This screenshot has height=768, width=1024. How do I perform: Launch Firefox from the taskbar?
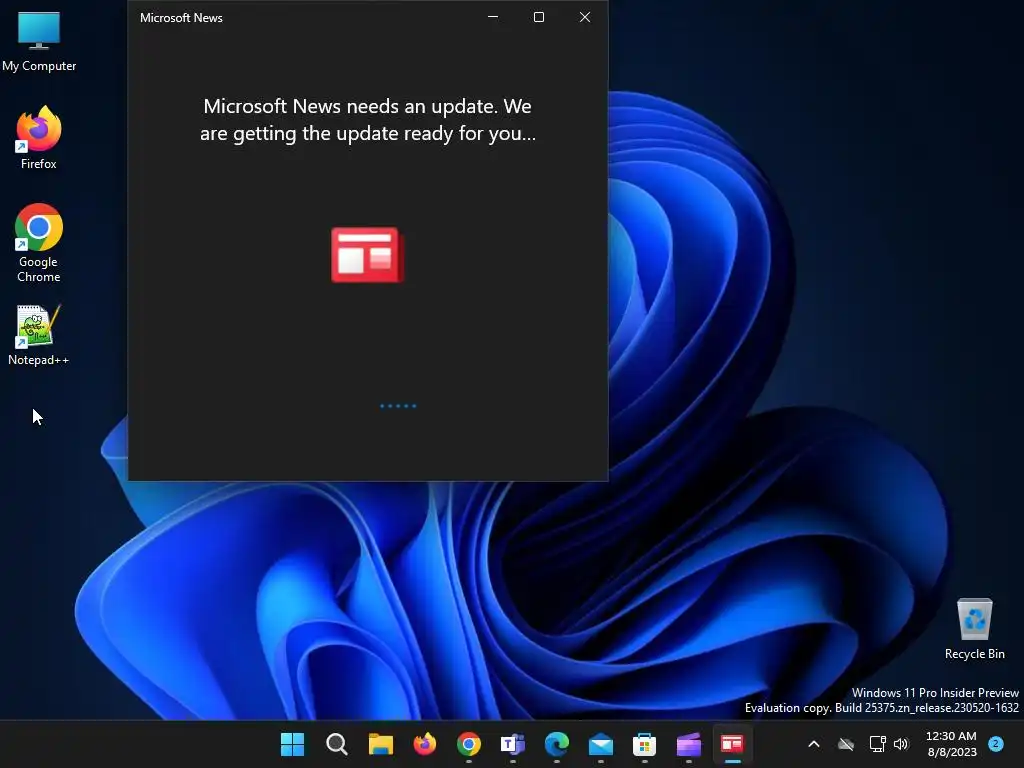[x=424, y=744]
